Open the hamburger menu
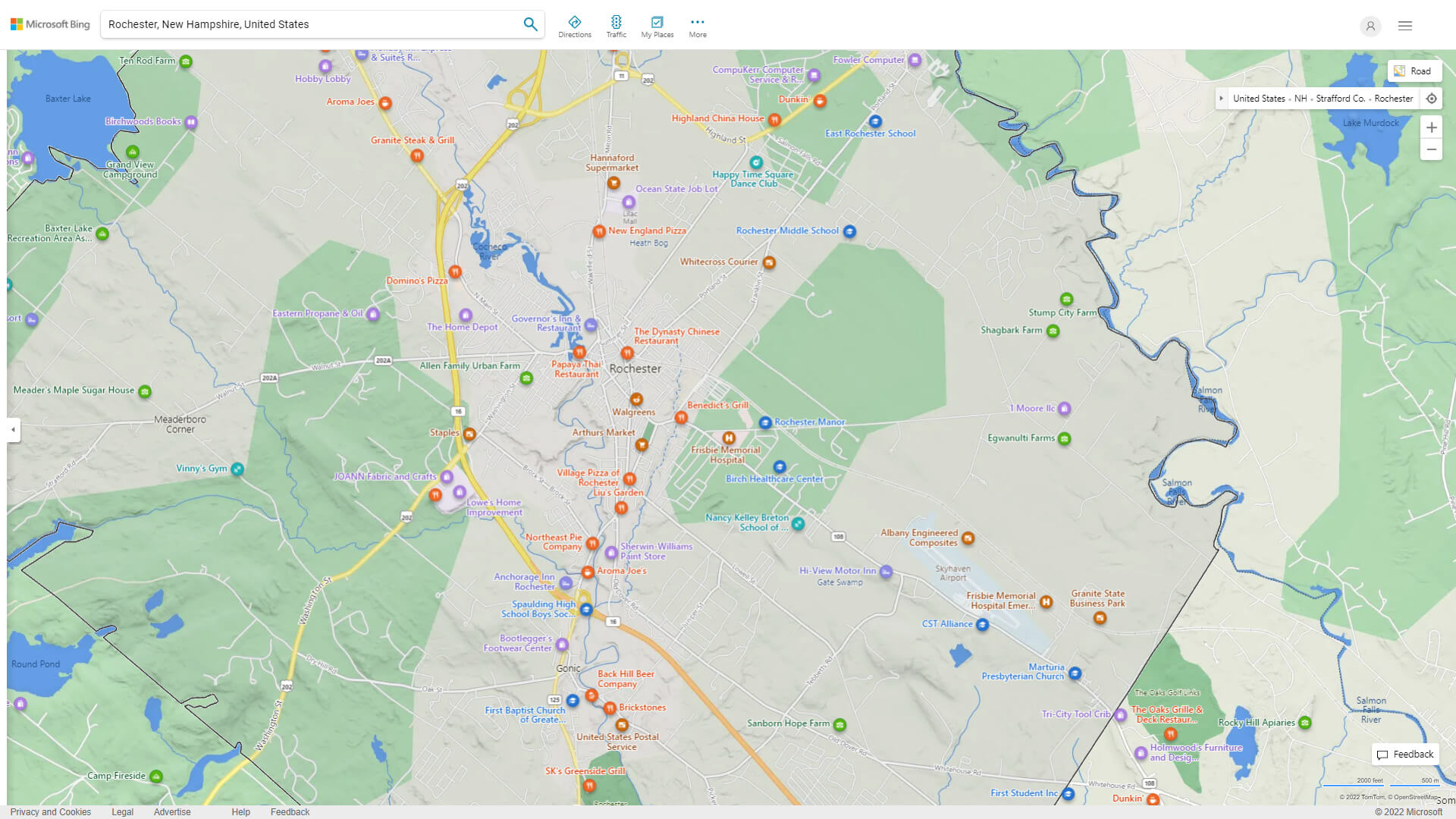This screenshot has width=1456, height=819. click(x=1404, y=25)
